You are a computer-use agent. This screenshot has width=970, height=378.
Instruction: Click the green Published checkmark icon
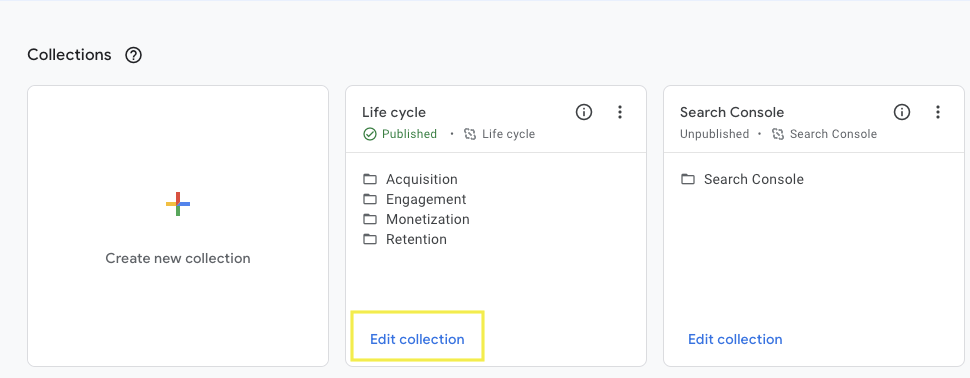coord(369,134)
